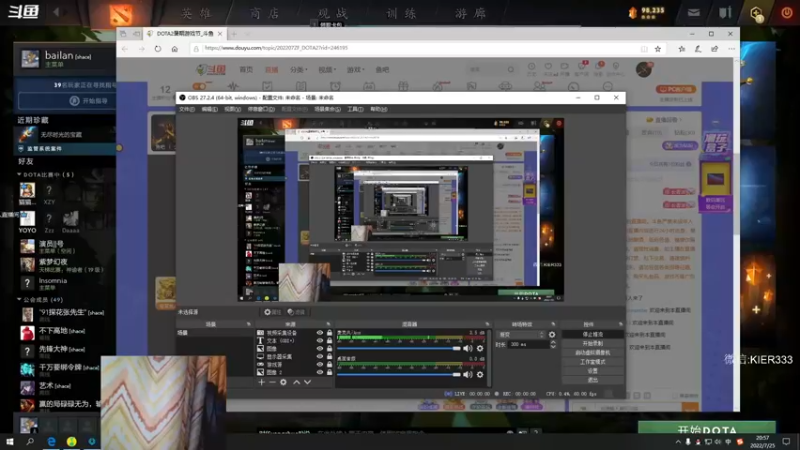Screen dimensions: 800x450
Task: Reload the page in the browser toolbar
Action: pos(158,48)
